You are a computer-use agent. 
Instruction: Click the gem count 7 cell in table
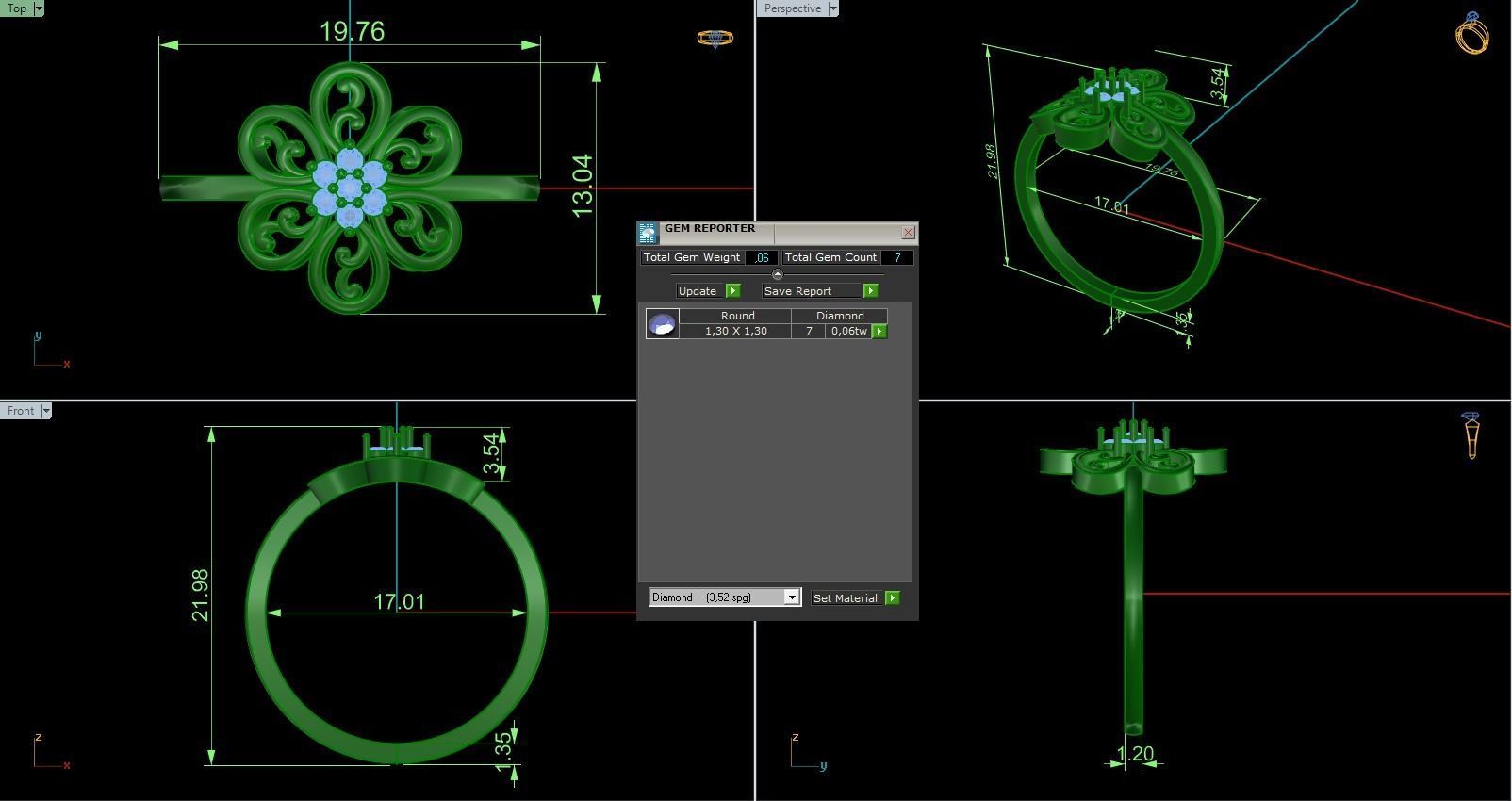pos(809,331)
